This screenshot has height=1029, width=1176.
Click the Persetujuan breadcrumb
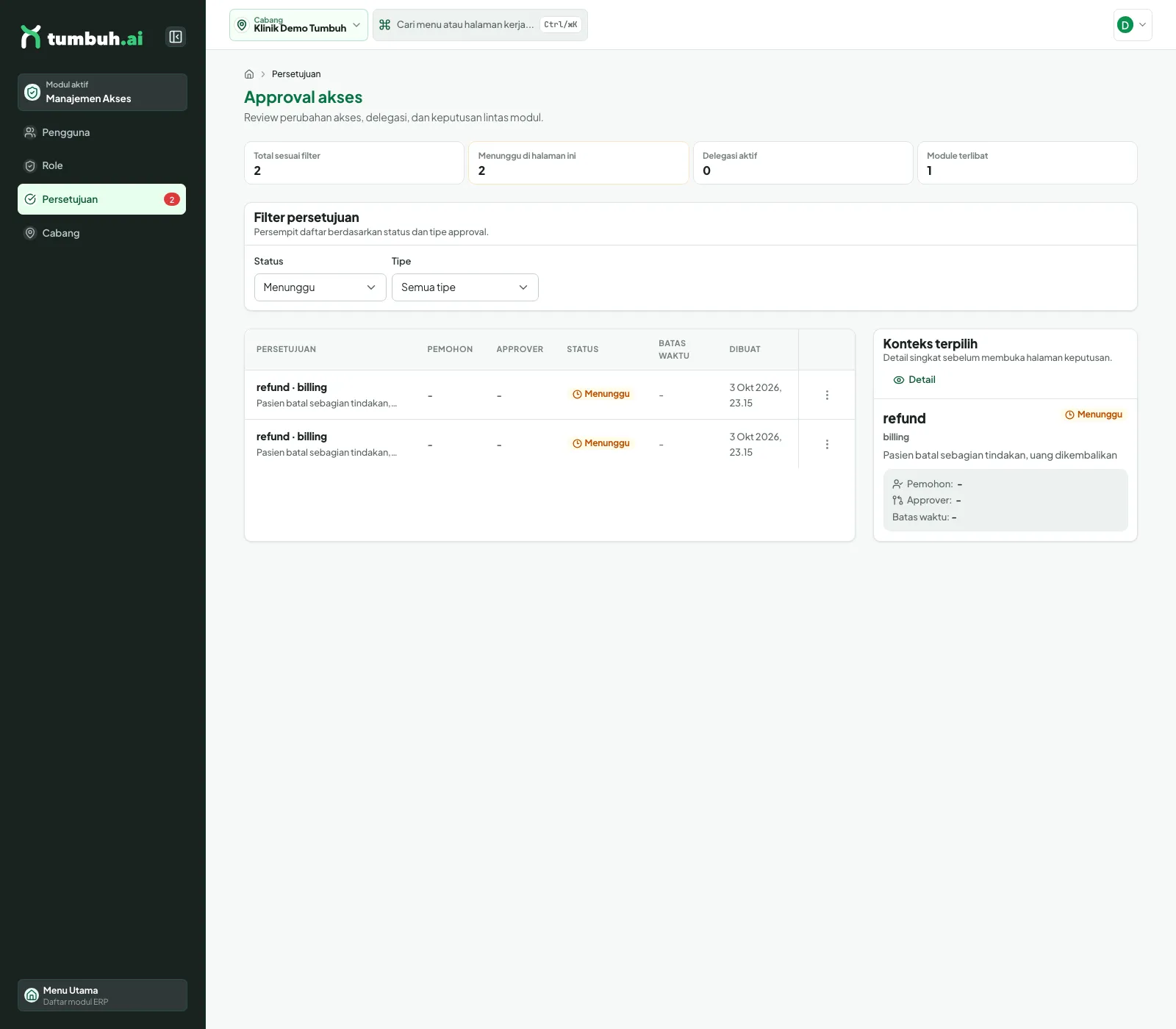pos(296,74)
